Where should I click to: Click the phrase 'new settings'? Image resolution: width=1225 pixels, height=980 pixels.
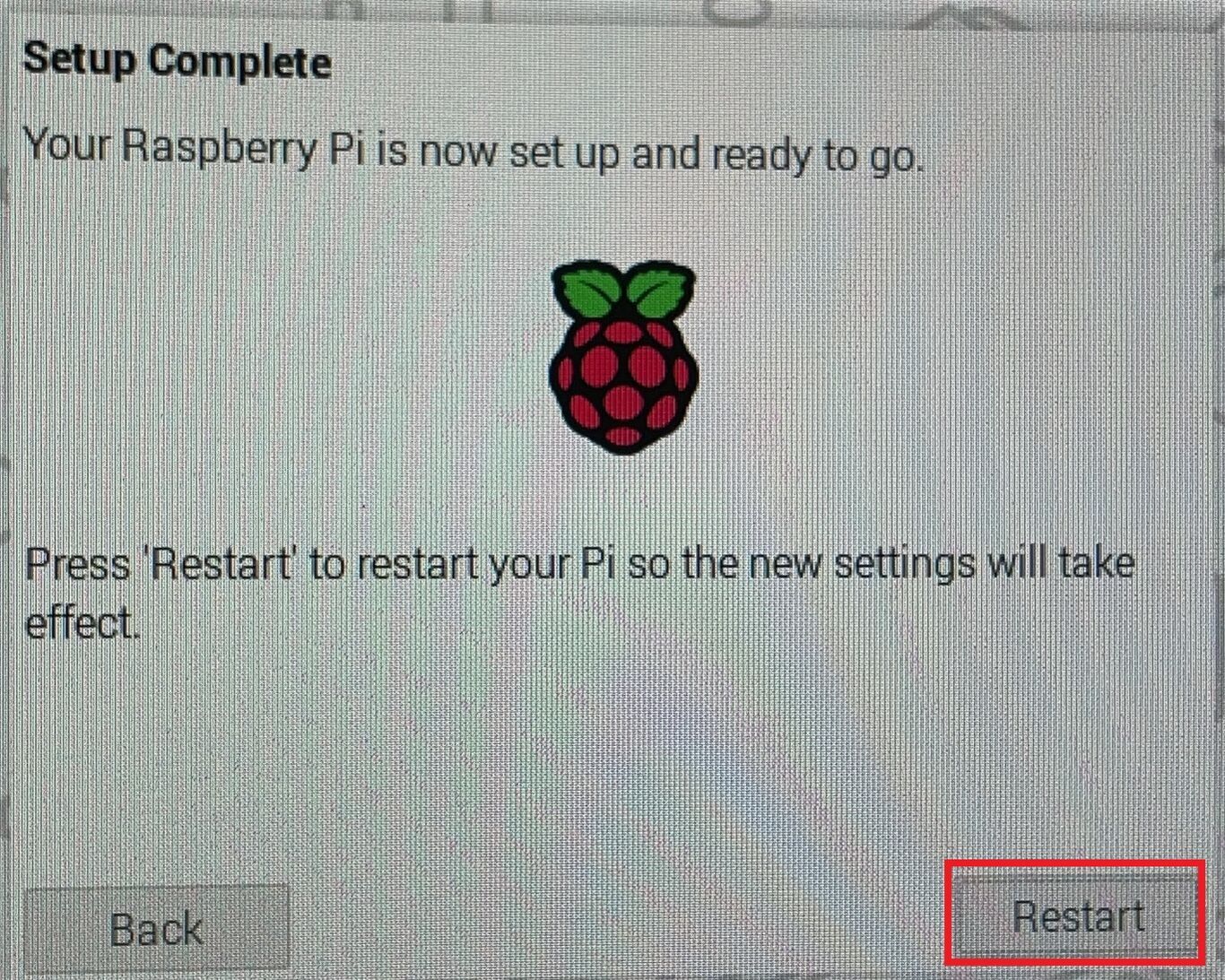coord(860,565)
